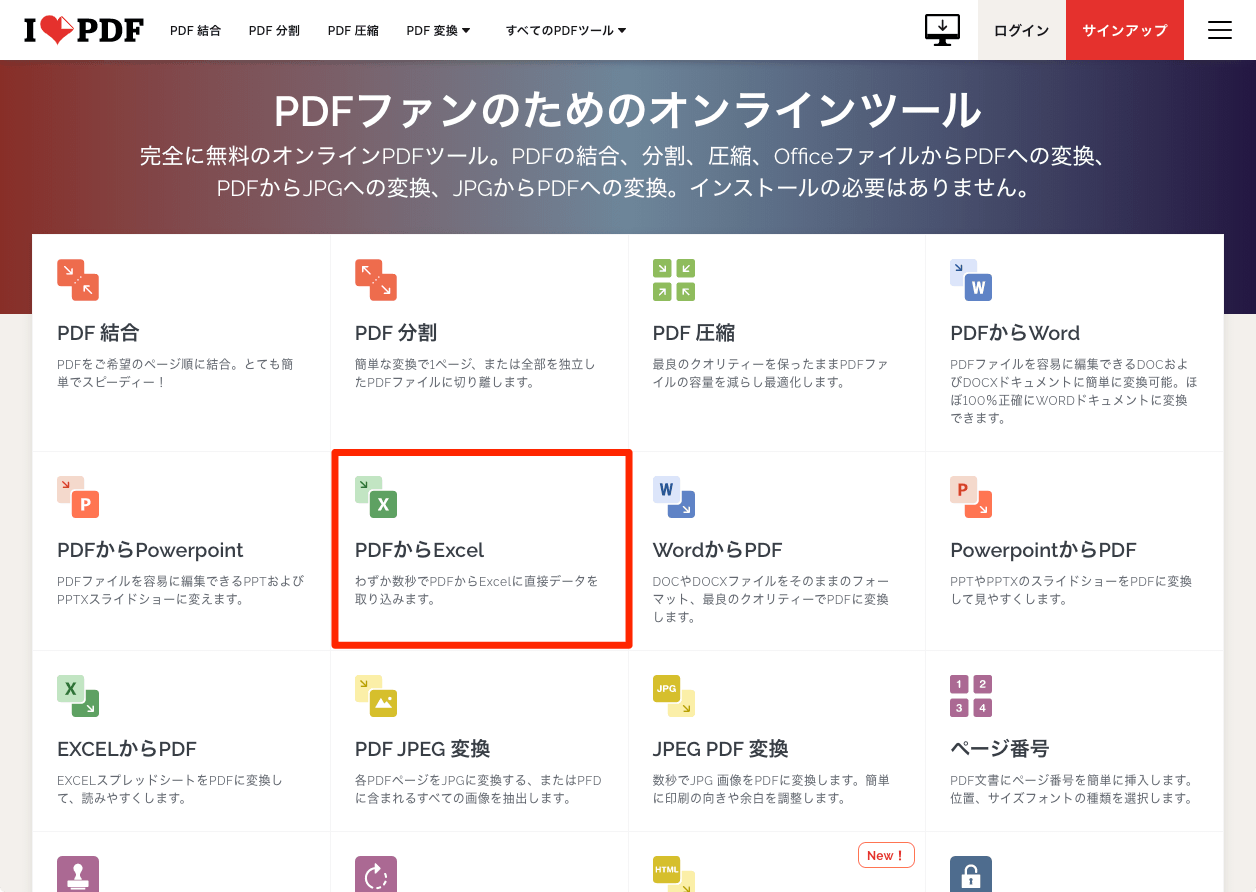Viewport: 1256px width, 892px height.
Task: Open the PowerpointからPDF card title
Action: pos(1043,550)
